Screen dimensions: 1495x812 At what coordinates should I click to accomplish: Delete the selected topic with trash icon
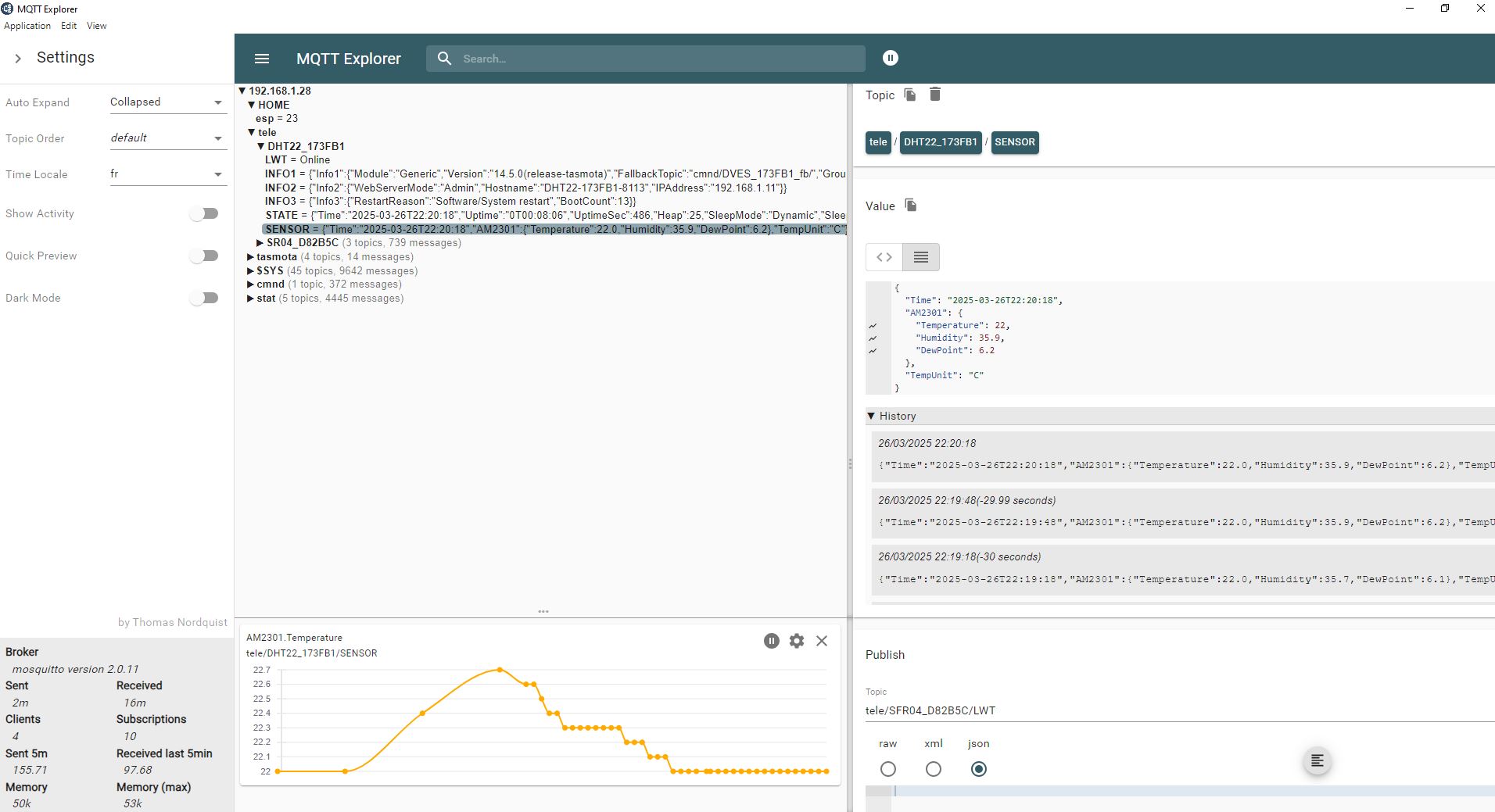pos(934,95)
